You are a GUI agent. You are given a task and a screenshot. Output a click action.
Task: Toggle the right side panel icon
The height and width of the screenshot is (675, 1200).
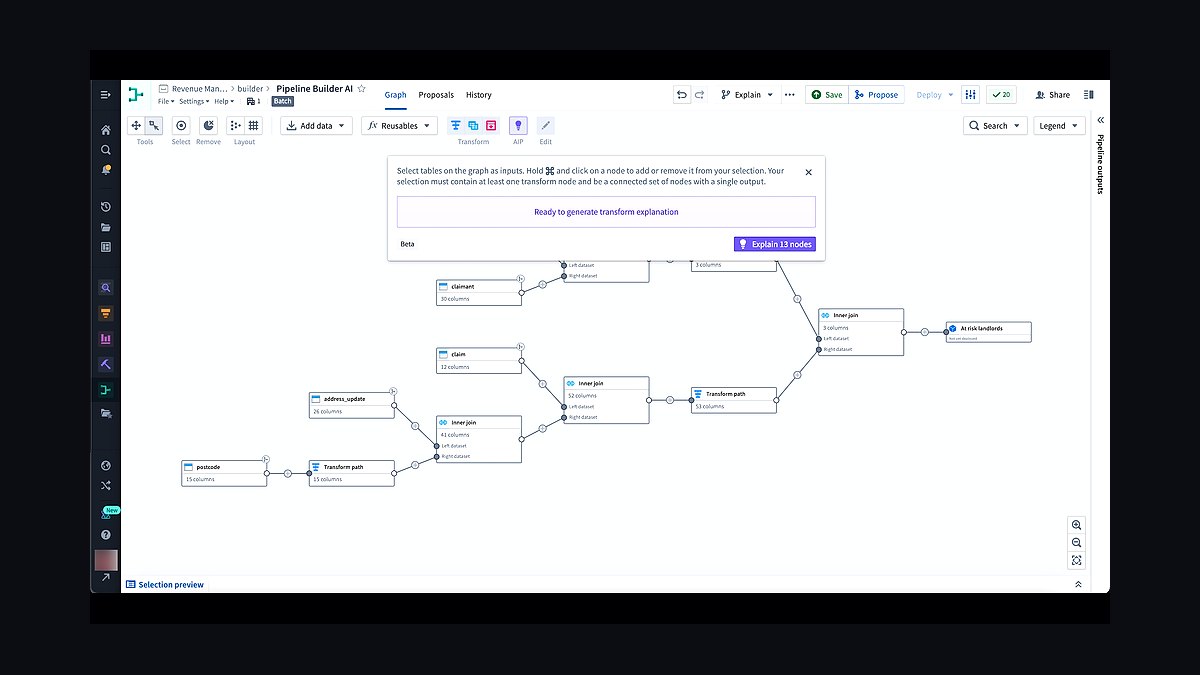[1091, 95]
